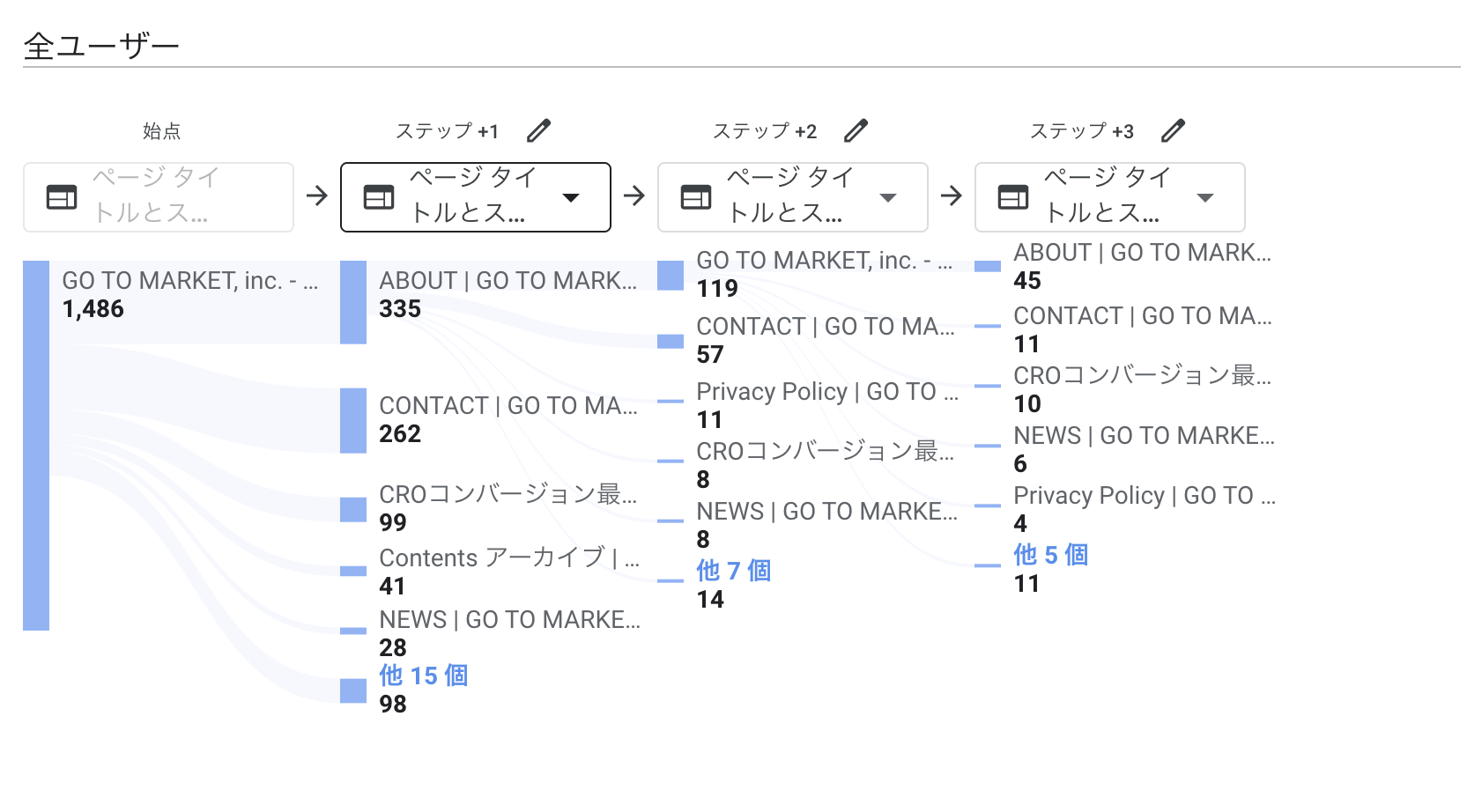Expand the ステップ +2 dimension dropdown arrow
Image resolution: width=1482 pixels, height=812 pixels.
pos(888,197)
